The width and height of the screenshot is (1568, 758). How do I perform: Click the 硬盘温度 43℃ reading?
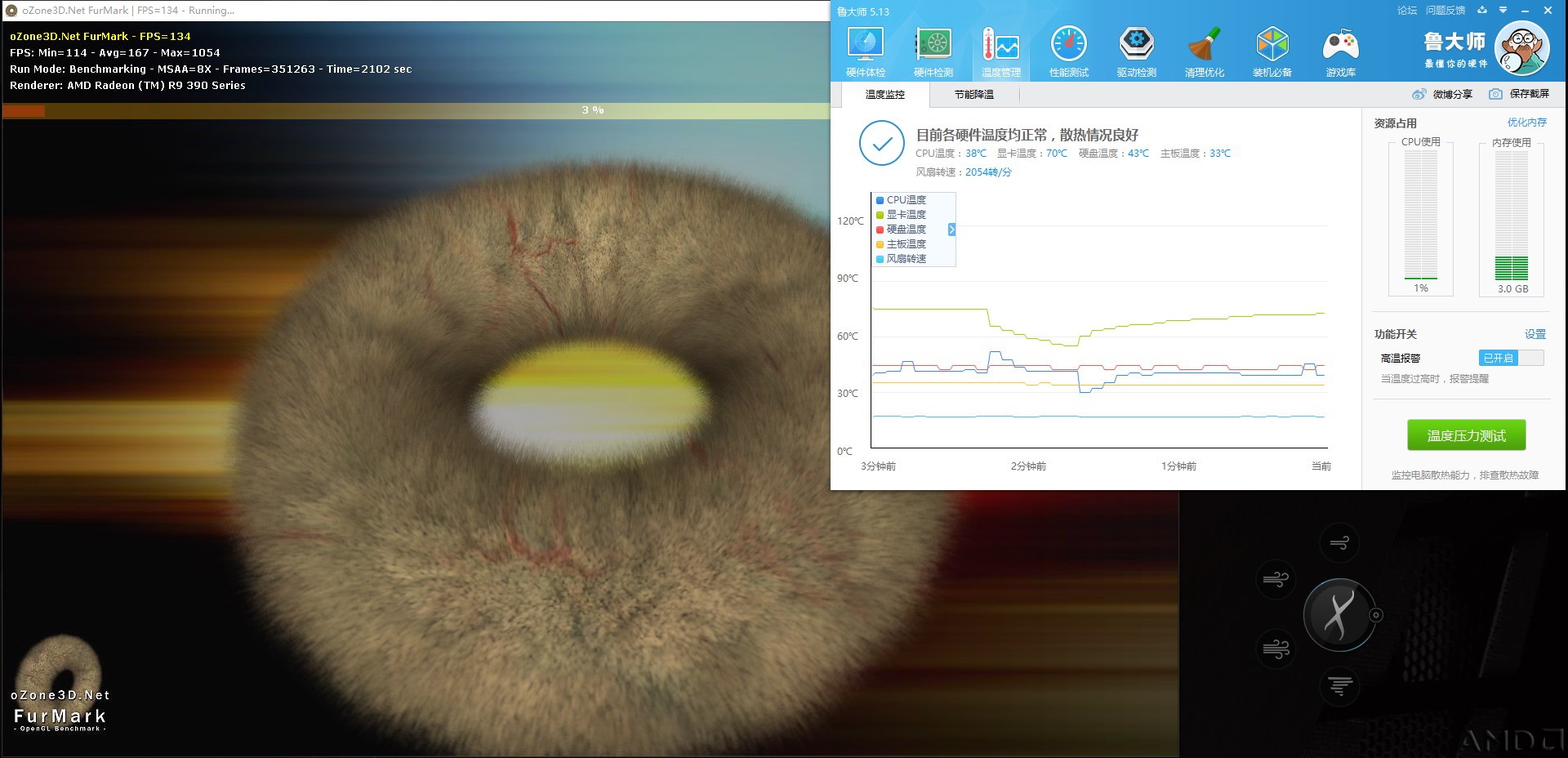[x=1113, y=154]
